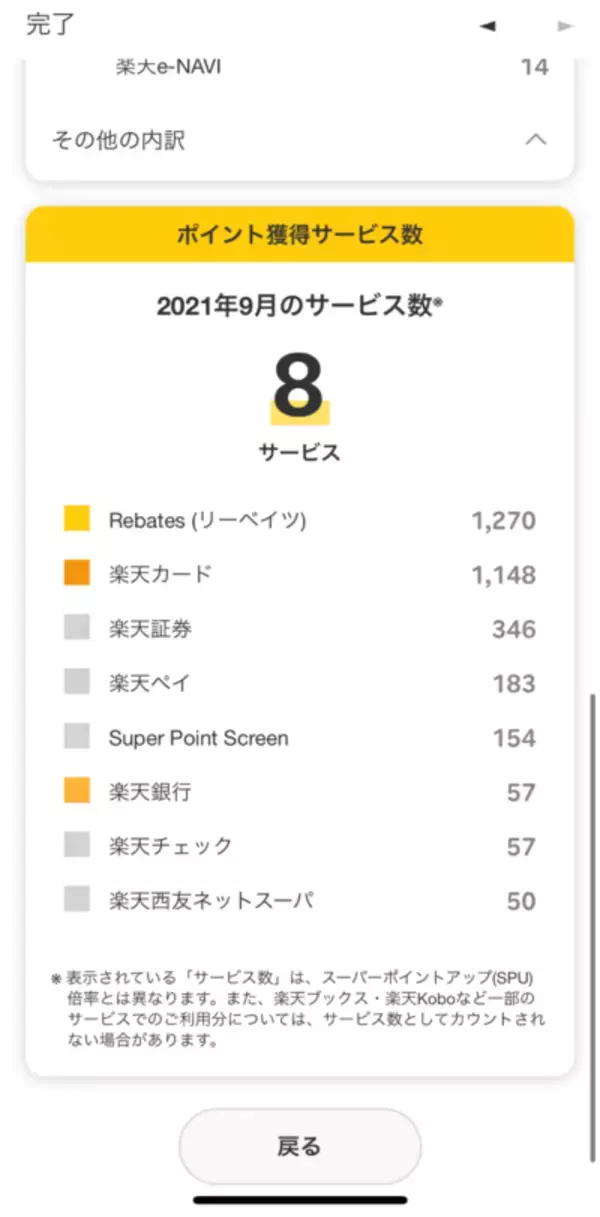Click the yellow Rebates color swatch
The image size is (600, 1217).
(77, 519)
